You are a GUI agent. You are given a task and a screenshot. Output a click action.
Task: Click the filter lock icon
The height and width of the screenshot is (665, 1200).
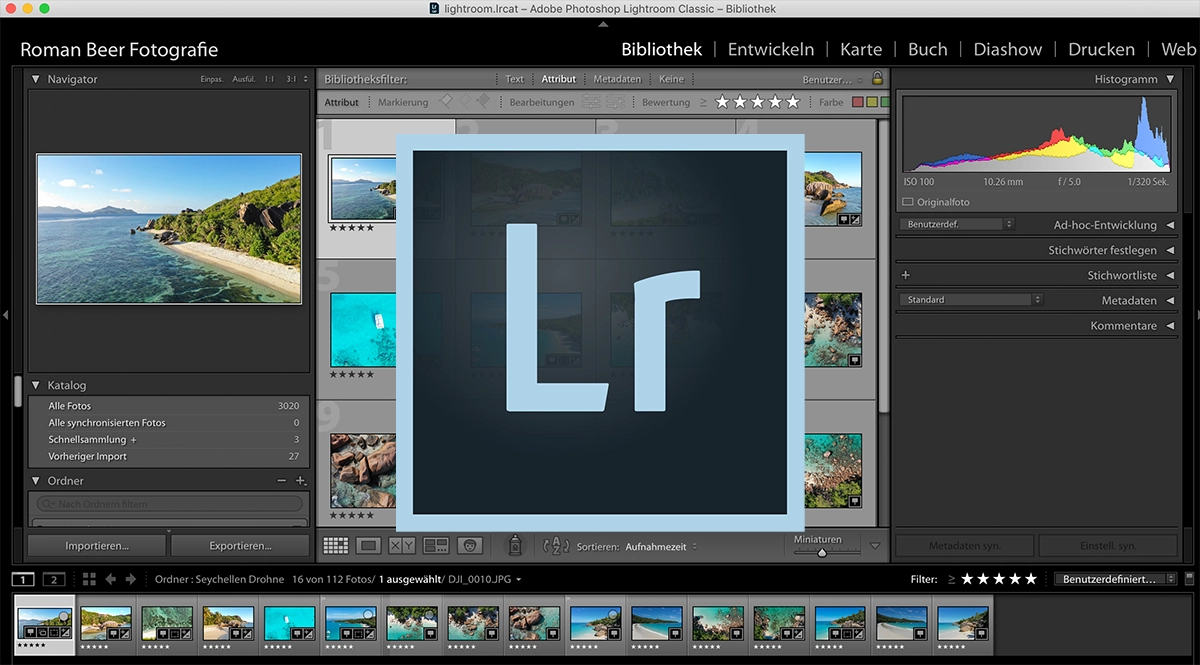(877, 79)
